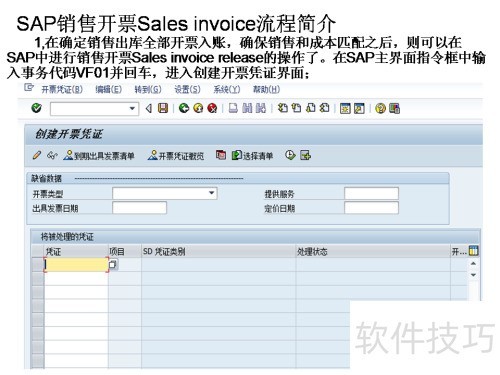The height and width of the screenshot is (375, 500).
Task: Click the 开票凭证概览 button
Action: (176, 156)
